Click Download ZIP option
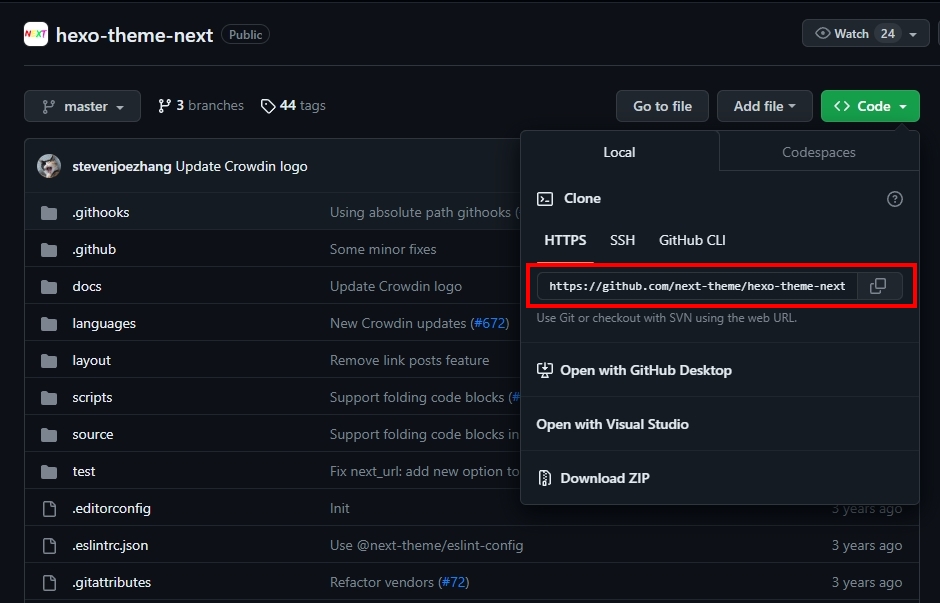This screenshot has width=940, height=603. point(594,478)
